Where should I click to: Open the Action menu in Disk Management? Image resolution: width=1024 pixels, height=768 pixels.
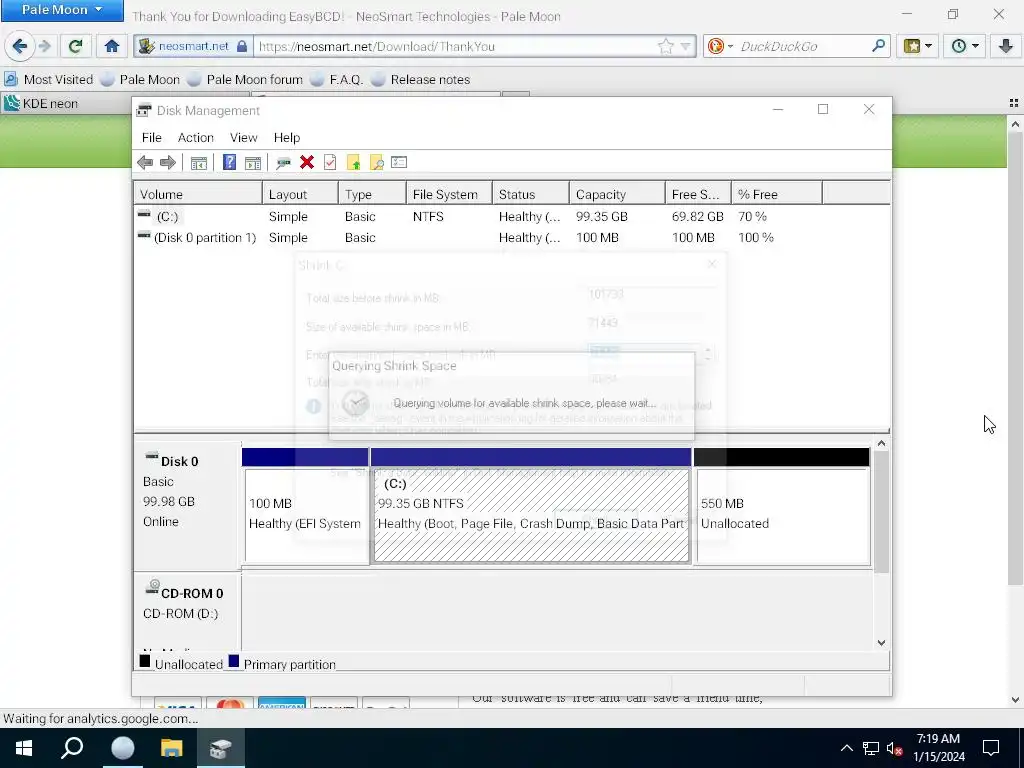tap(196, 138)
